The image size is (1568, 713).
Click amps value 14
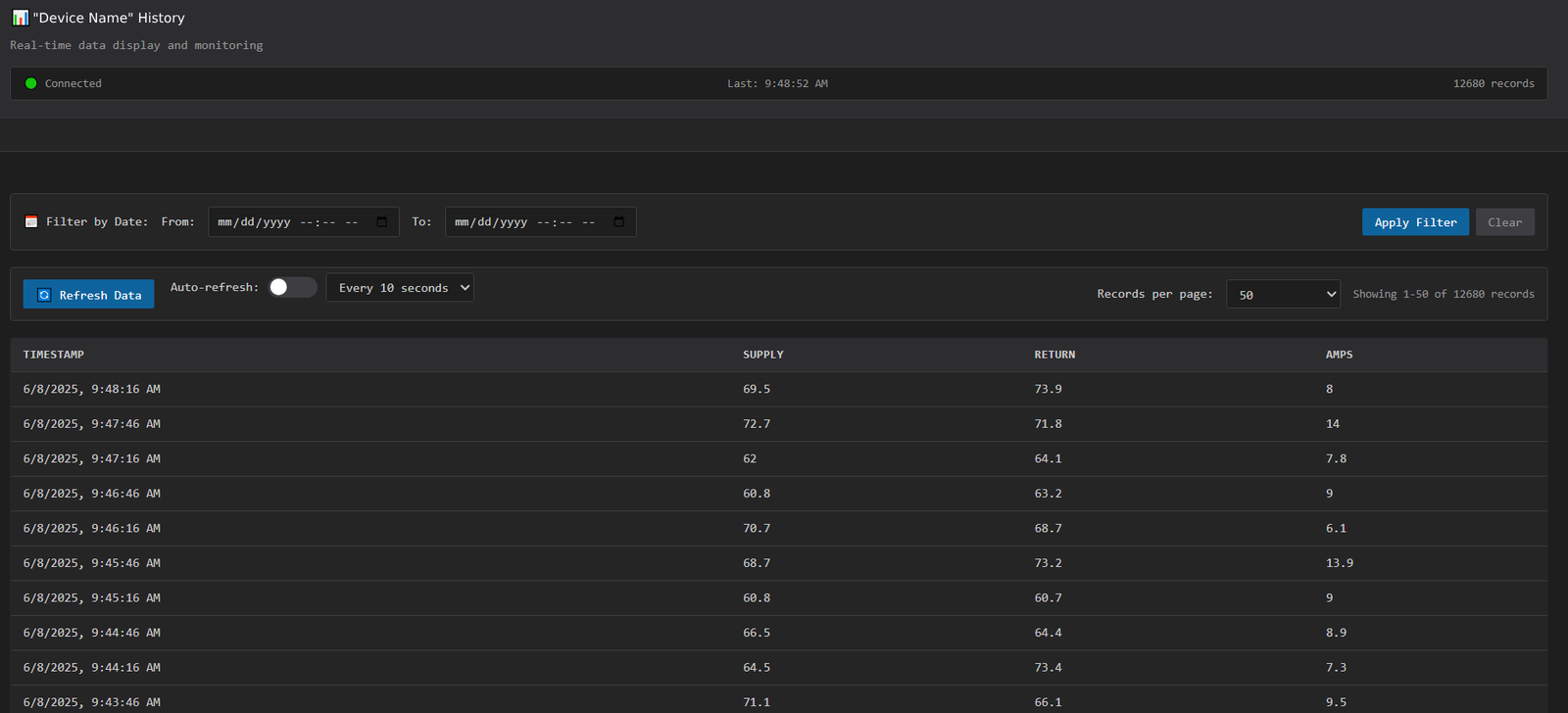pos(1333,424)
